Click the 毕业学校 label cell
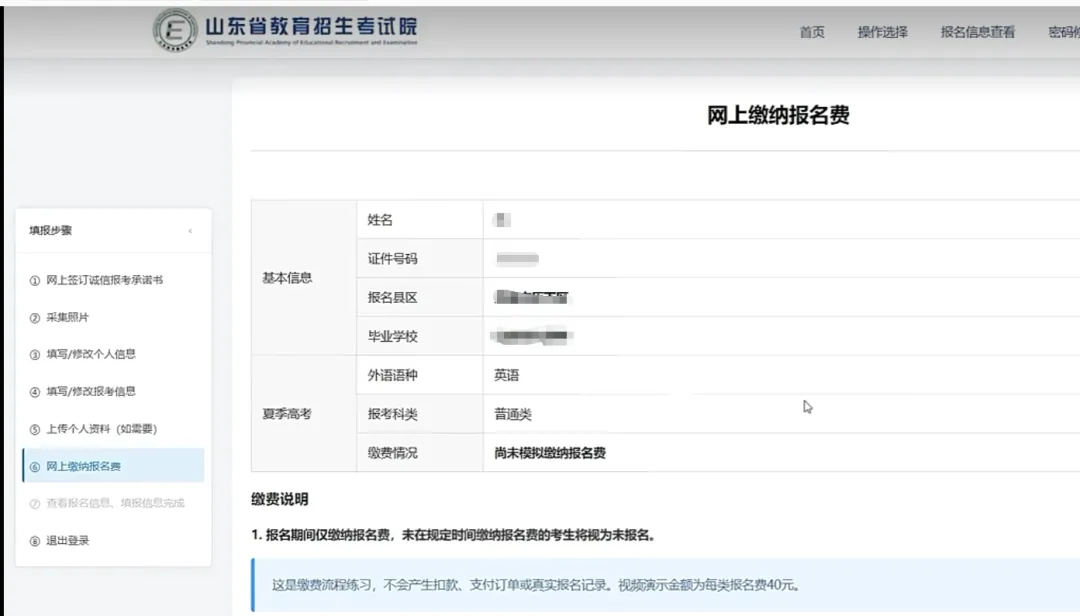The image size is (1080, 616). [x=419, y=336]
